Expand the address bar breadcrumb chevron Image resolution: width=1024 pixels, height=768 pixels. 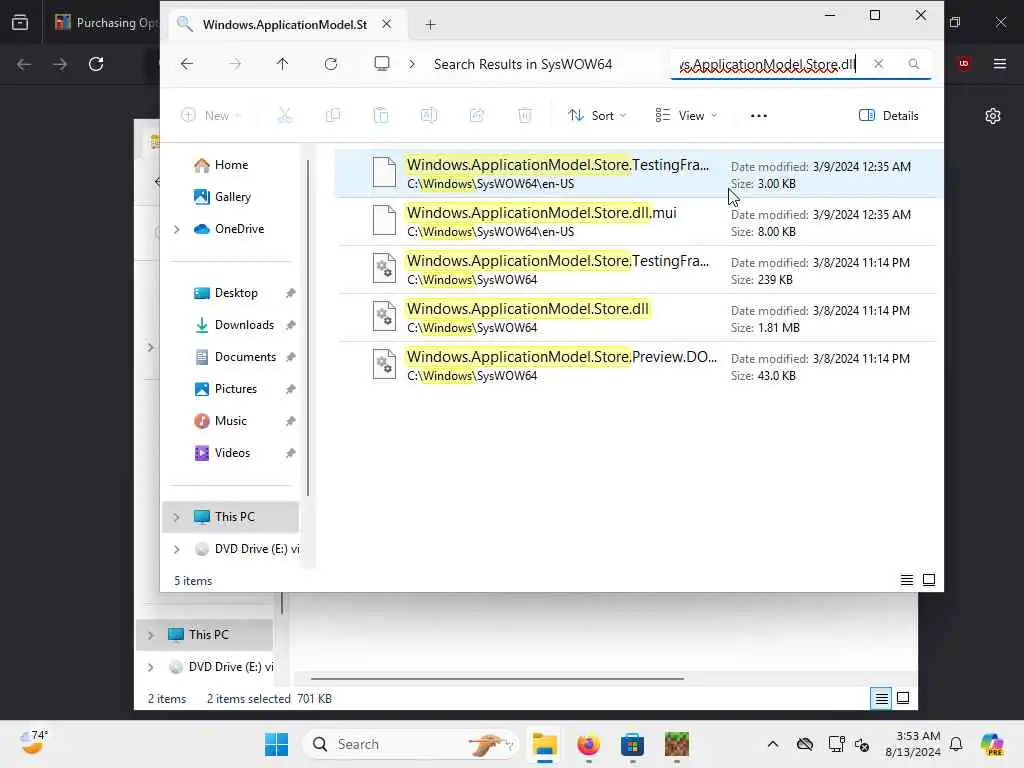point(411,64)
